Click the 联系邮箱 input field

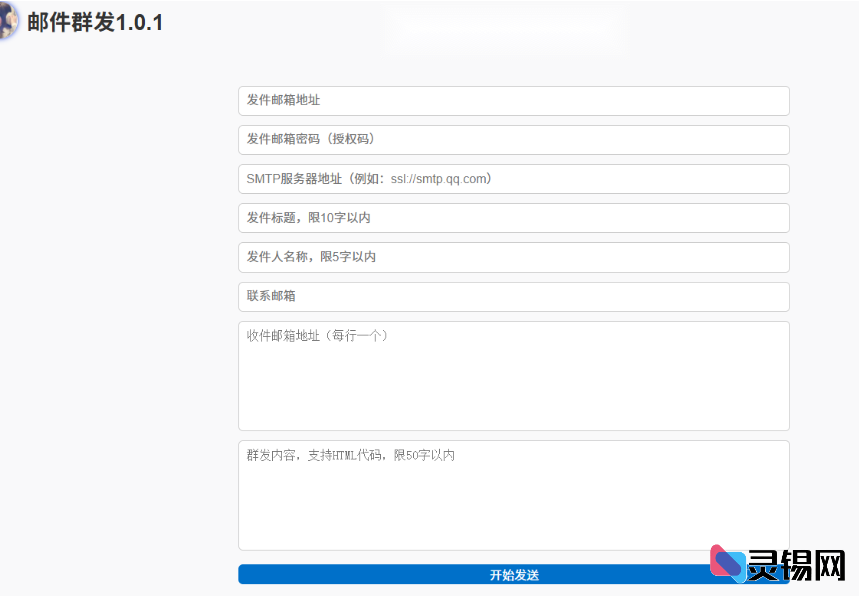coord(513,296)
